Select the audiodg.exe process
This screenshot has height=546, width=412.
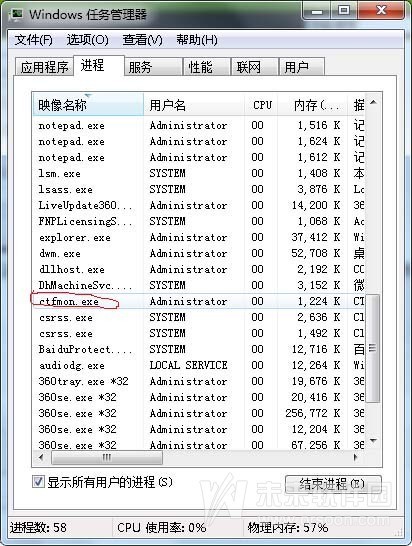point(199,365)
